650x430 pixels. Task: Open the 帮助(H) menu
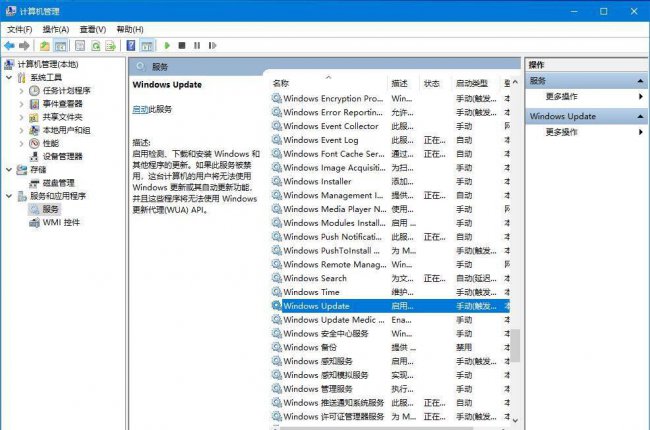point(130,29)
